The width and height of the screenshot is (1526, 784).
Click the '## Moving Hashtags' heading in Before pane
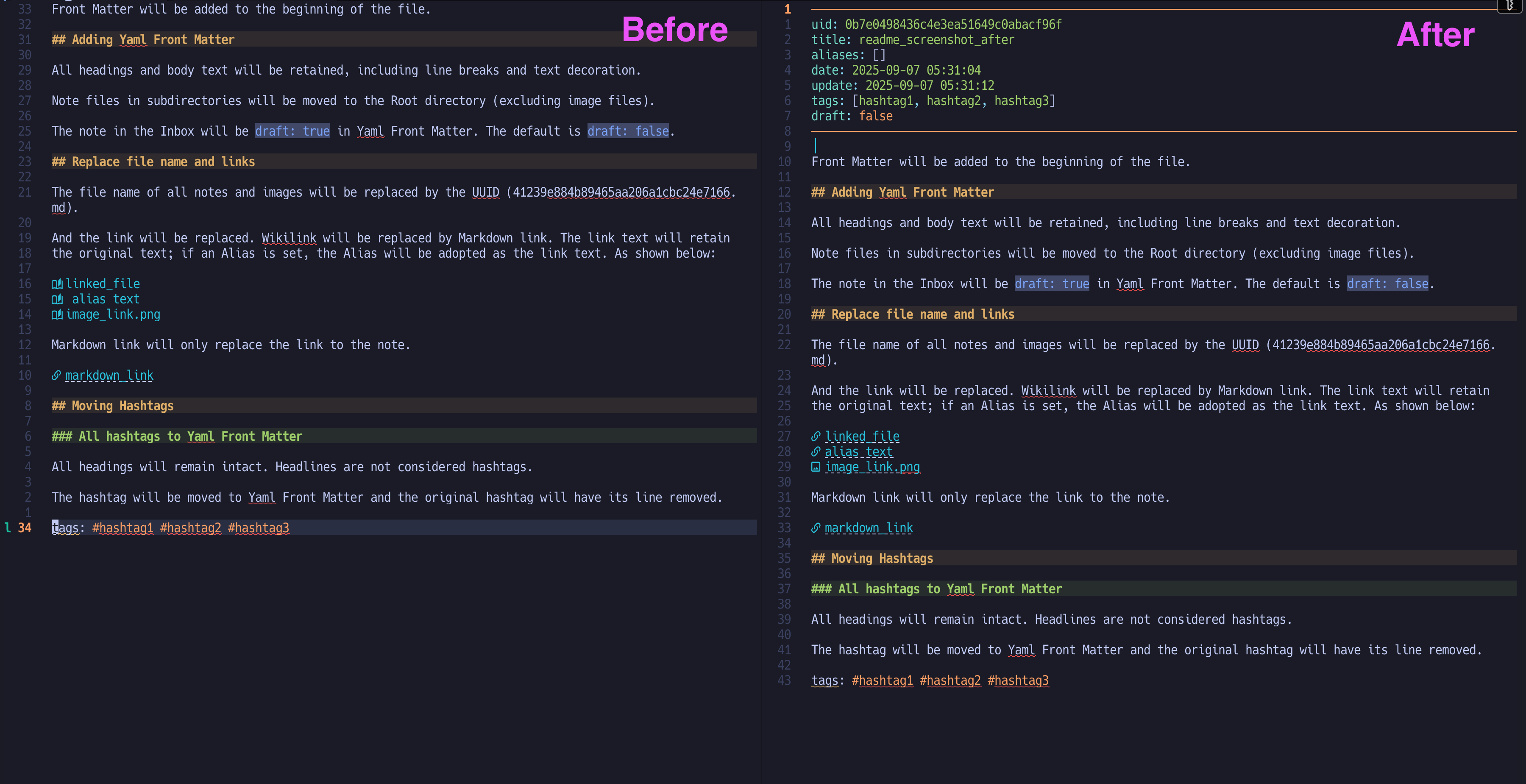click(113, 406)
